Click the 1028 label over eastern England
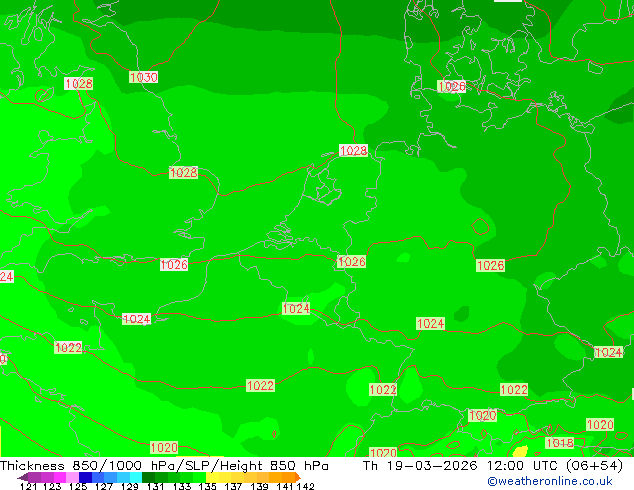Screen dimensions: 634x490 183,172
